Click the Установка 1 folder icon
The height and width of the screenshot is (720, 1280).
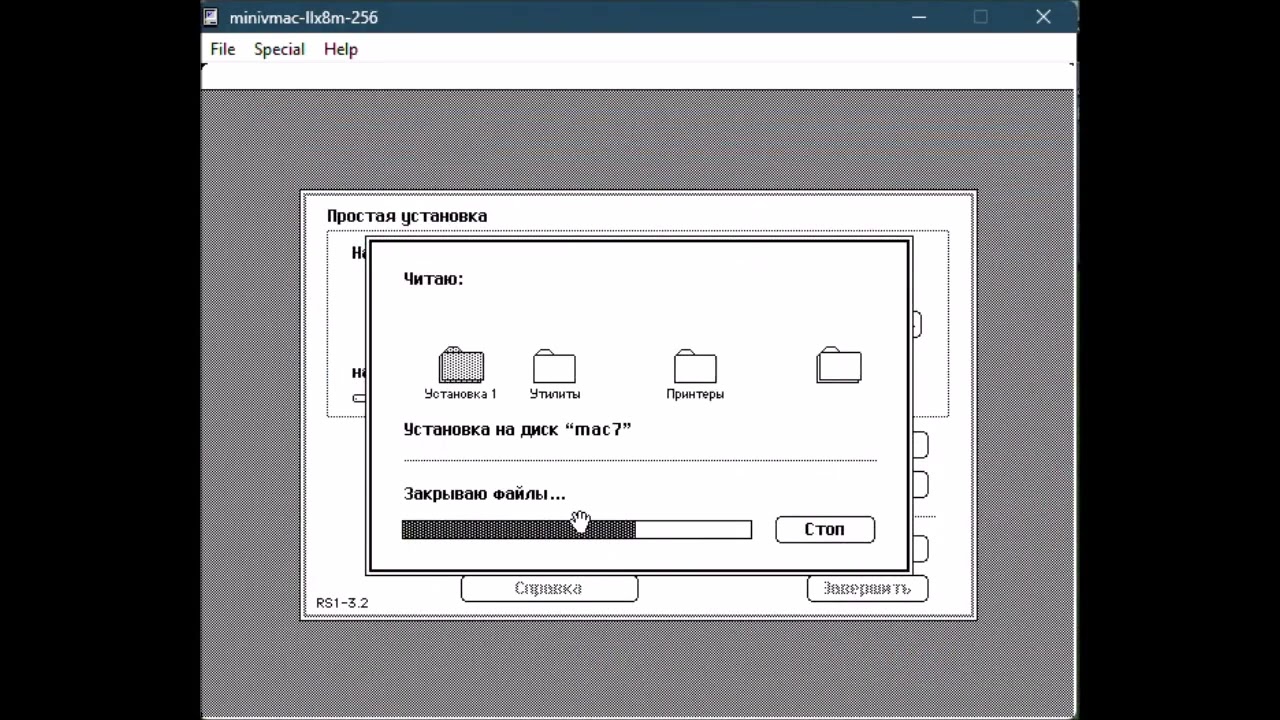click(x=461, y=365)
